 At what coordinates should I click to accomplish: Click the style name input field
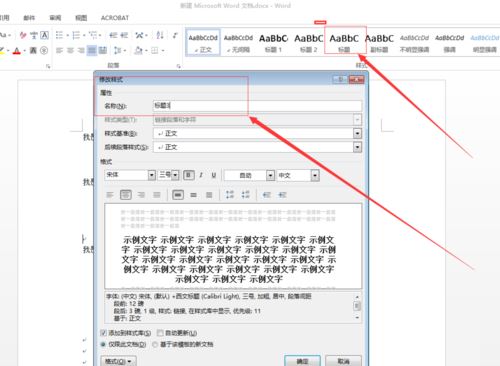257,106
